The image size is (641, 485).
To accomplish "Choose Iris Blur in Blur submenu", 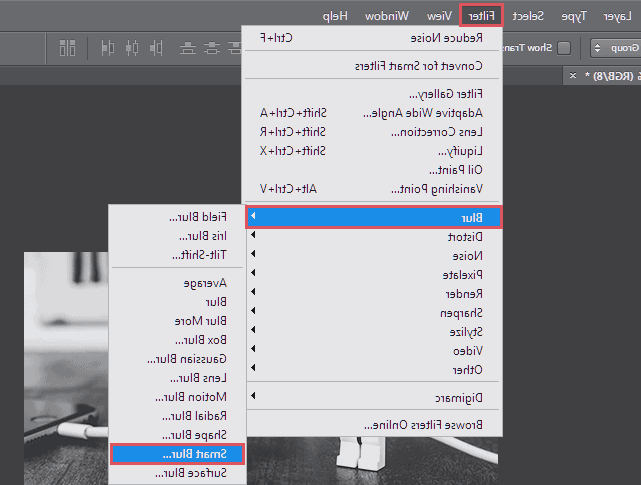I will click(177, 236).
